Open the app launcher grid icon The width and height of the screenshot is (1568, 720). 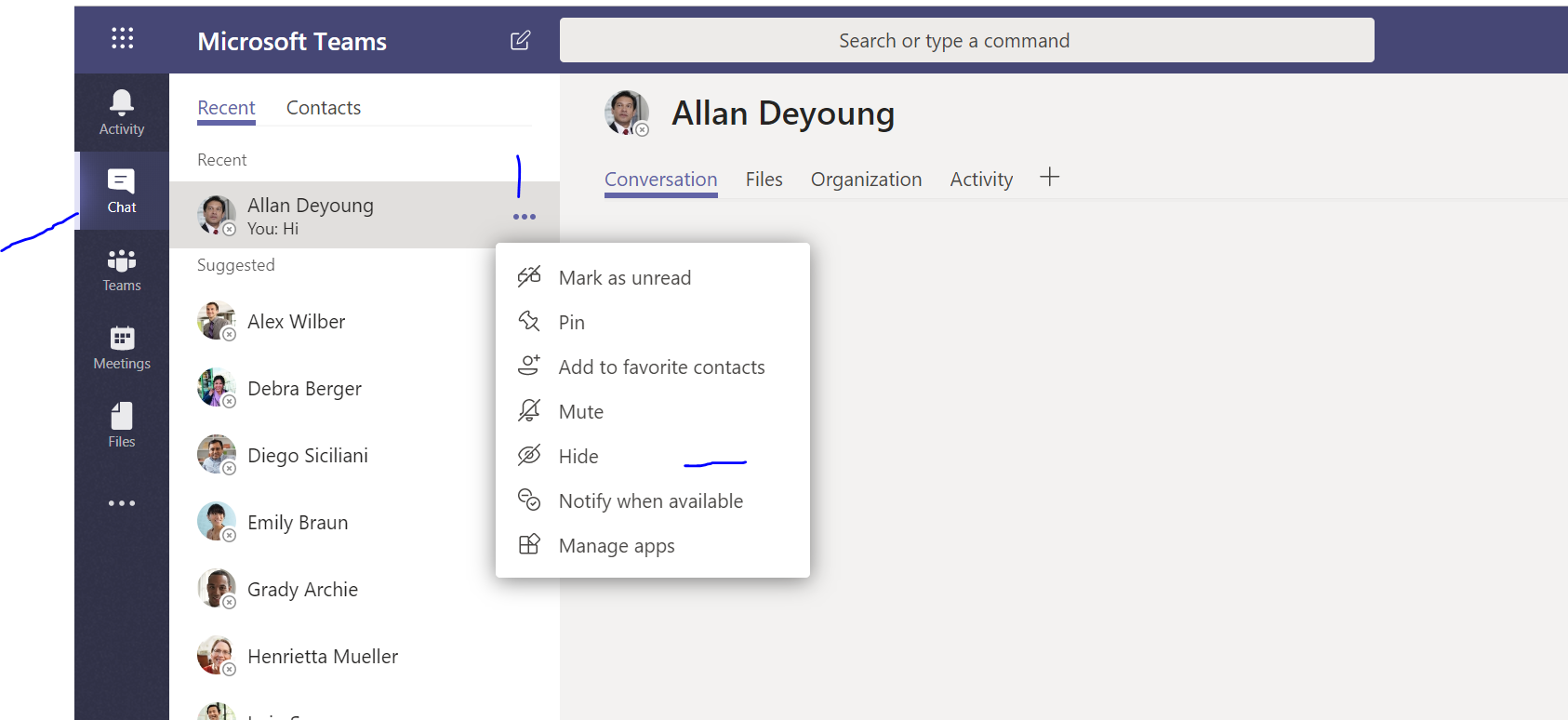122,38
